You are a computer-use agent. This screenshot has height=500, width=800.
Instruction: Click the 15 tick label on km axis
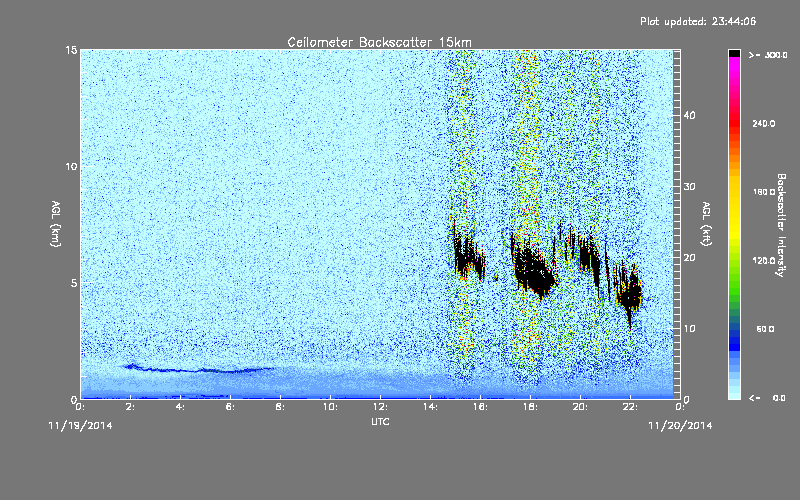pos(71,50)
